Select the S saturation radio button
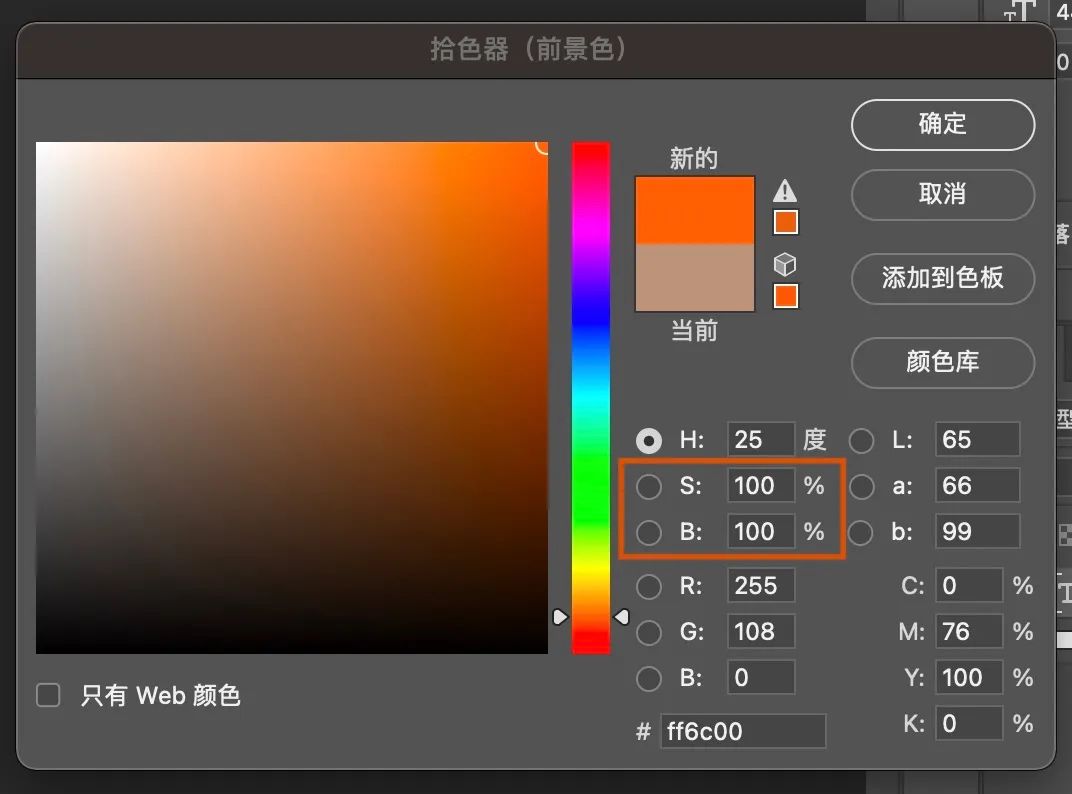Image resolution: width=1072 pixels, height=794 pixels. (x=649, y=486)
